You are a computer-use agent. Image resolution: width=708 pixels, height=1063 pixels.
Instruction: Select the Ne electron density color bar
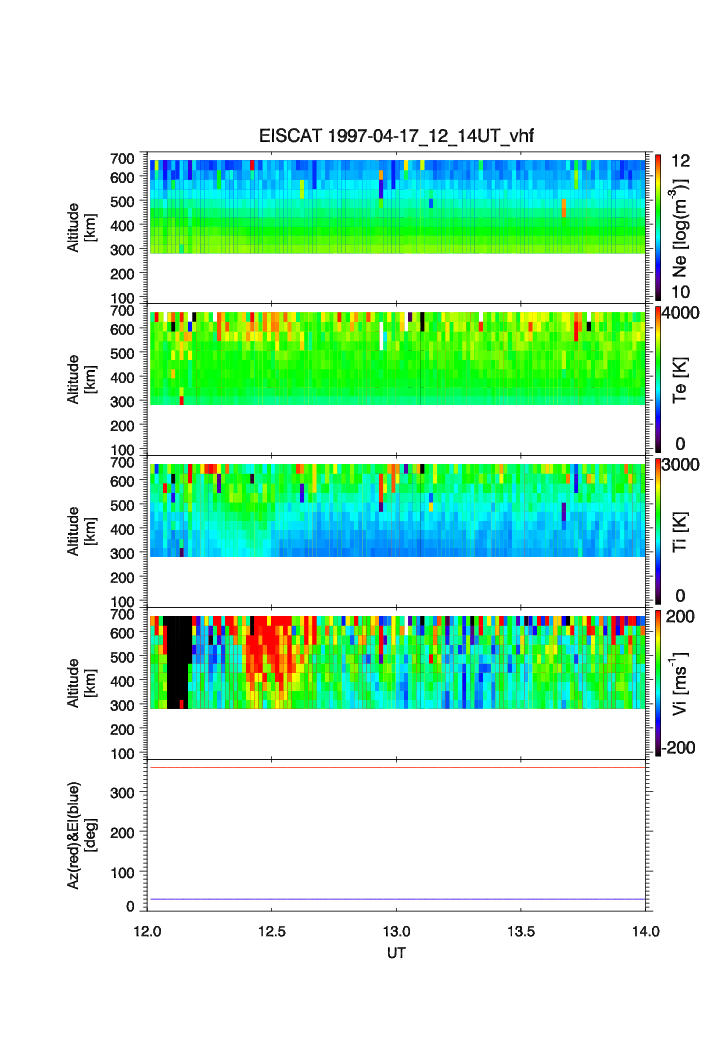coord(658,227)
